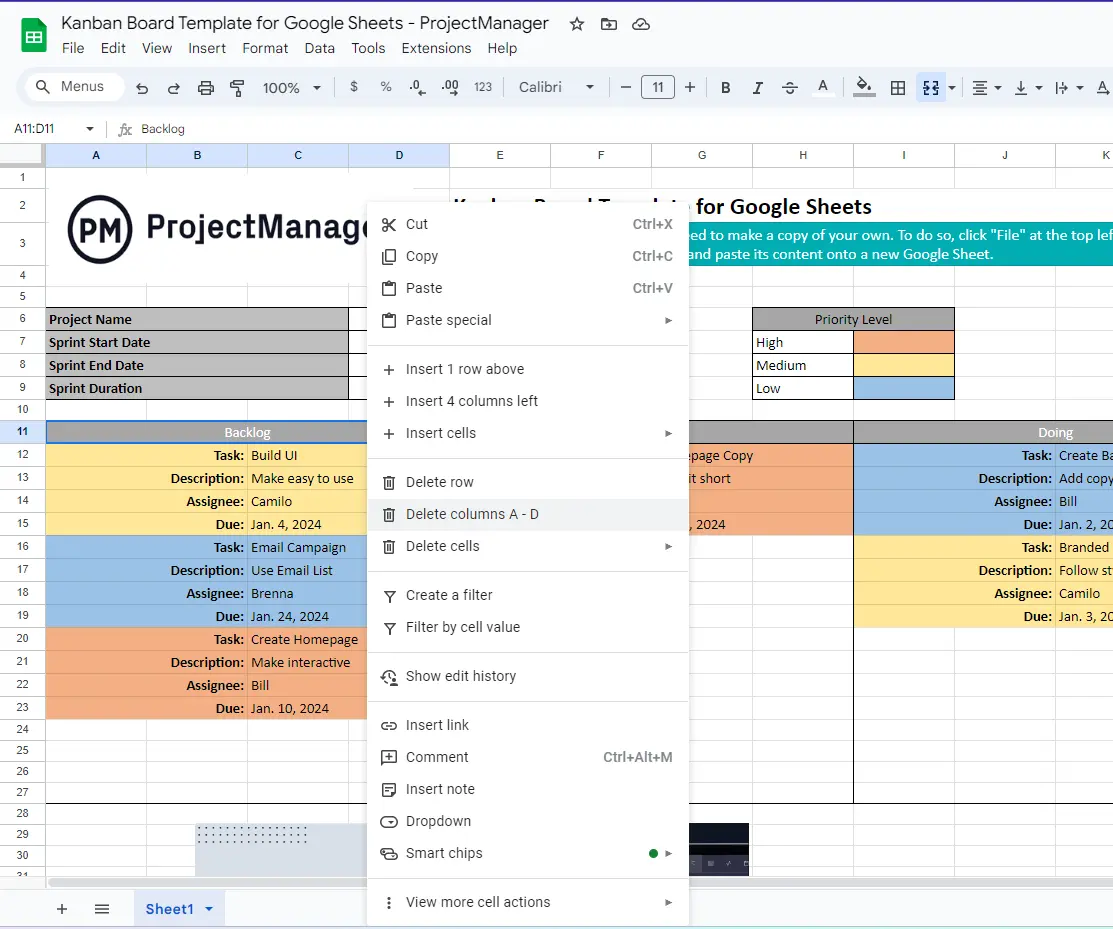Open the Format menu
Image resolution: width=1113 pixels, height=929 pixels.
265,48
